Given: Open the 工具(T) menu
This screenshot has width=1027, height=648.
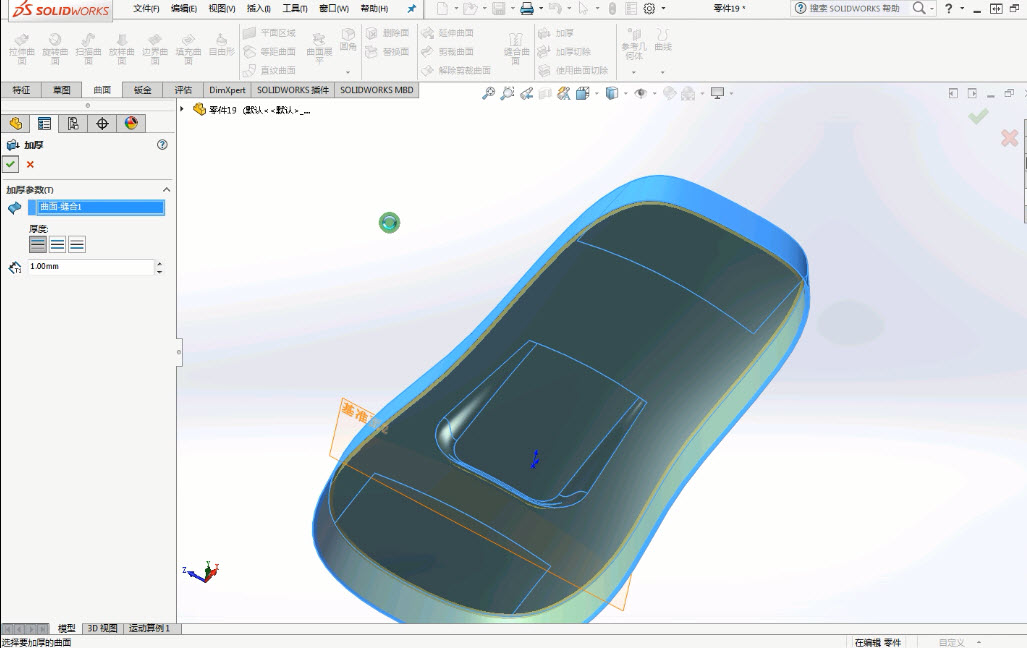Looking at the screenshot, I should [295, 9].
